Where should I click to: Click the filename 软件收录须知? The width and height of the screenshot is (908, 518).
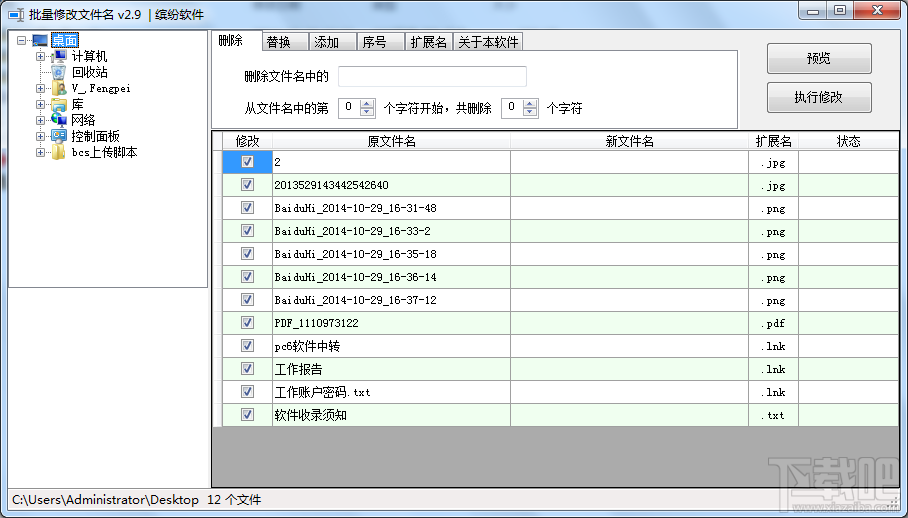[x=310, y=415]
